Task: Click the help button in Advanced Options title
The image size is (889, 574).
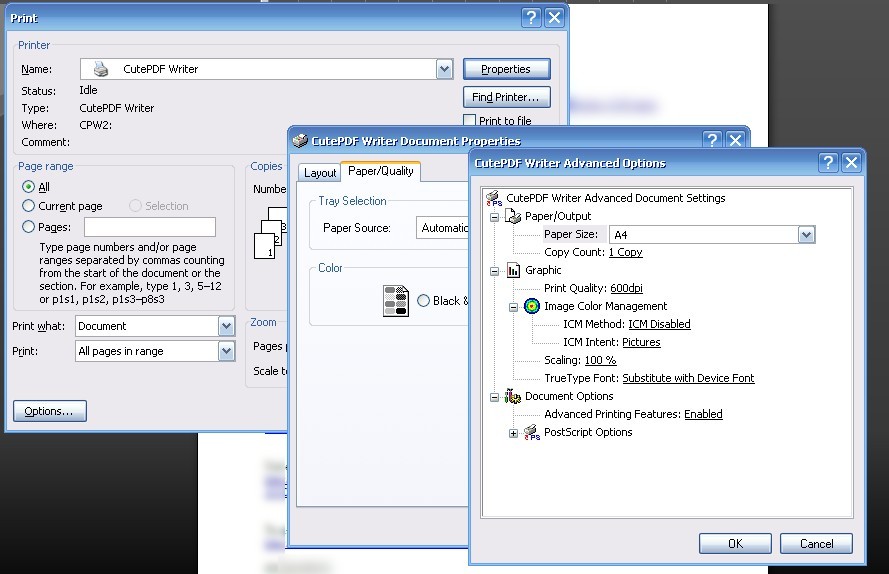Action: coord(828,163)
